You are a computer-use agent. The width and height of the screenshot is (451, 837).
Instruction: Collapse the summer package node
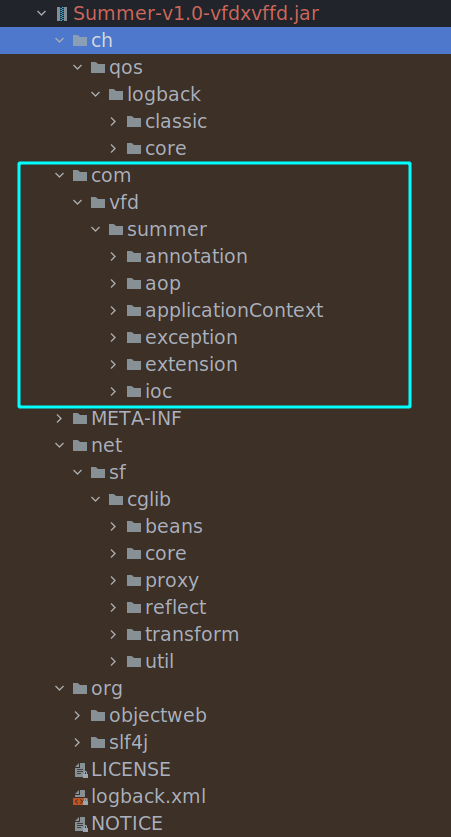coord(96,230)
